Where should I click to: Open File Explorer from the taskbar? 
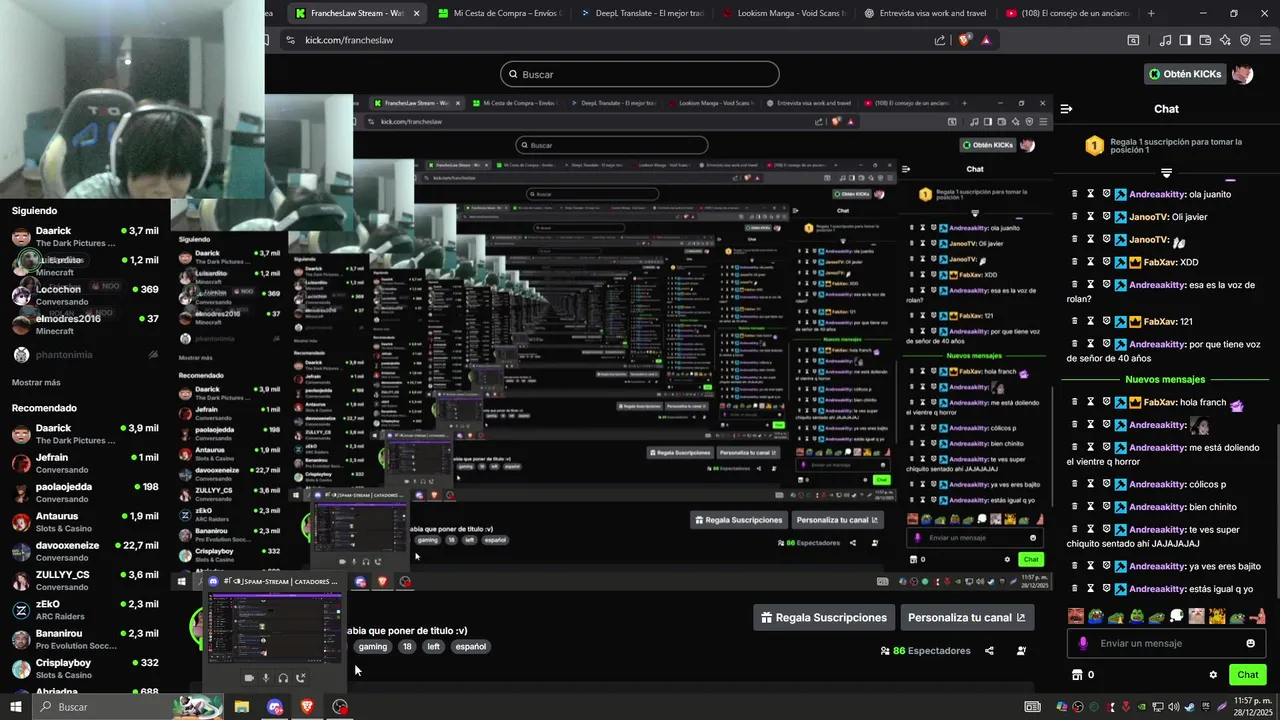click(x=241, y=707)
